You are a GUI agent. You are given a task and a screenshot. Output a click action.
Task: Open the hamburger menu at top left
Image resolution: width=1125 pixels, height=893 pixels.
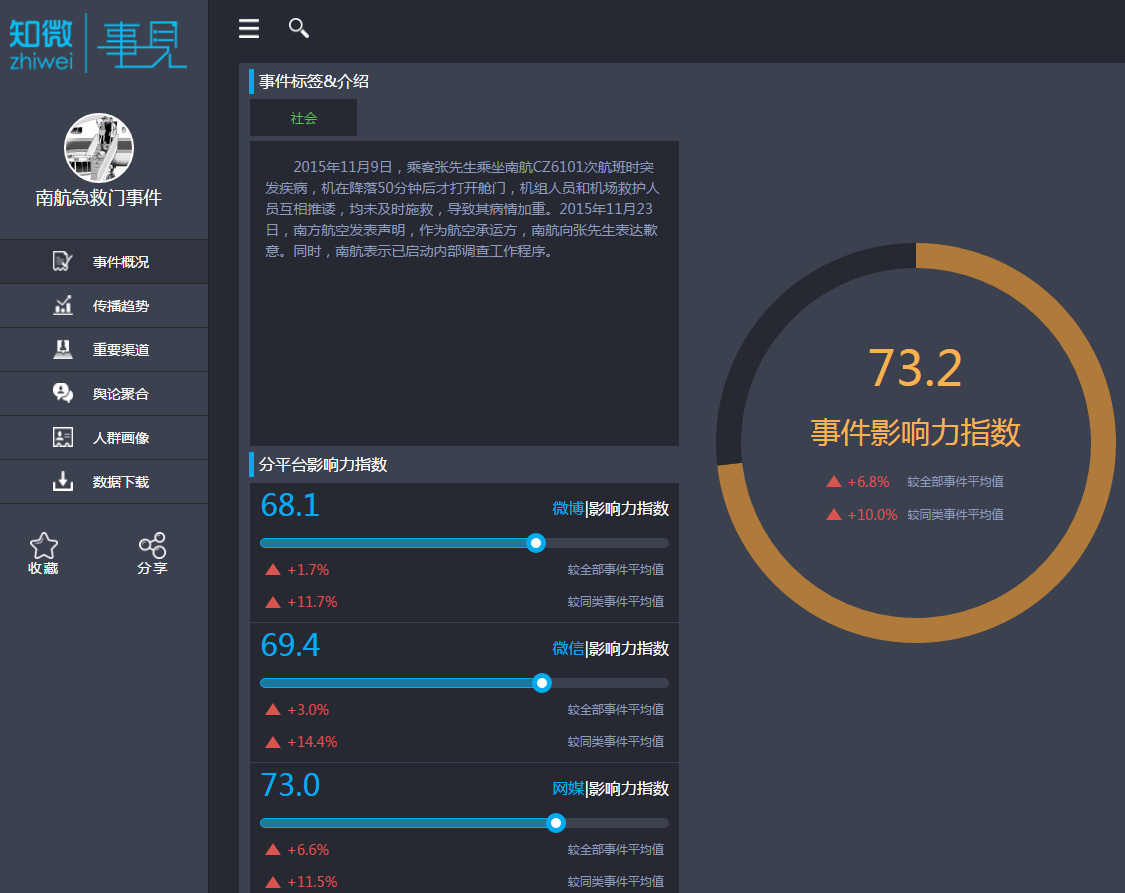[x=248, y=28]
